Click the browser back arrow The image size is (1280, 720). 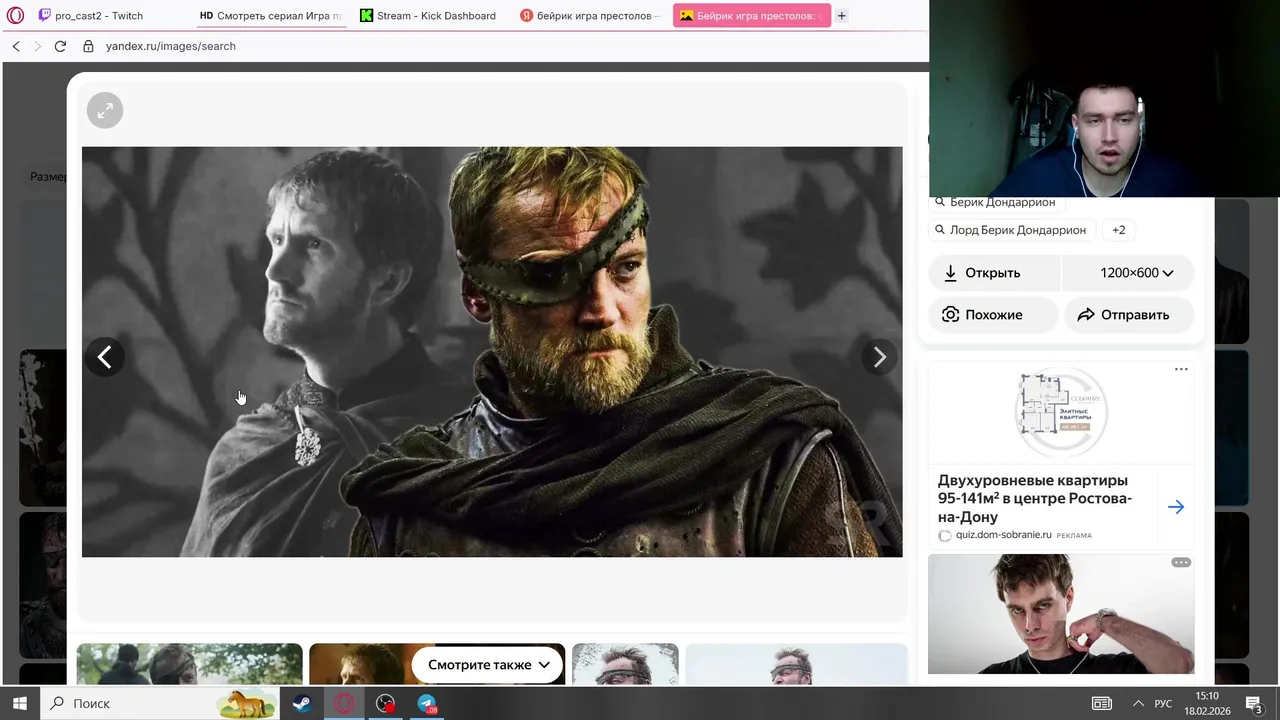(16, 46)
